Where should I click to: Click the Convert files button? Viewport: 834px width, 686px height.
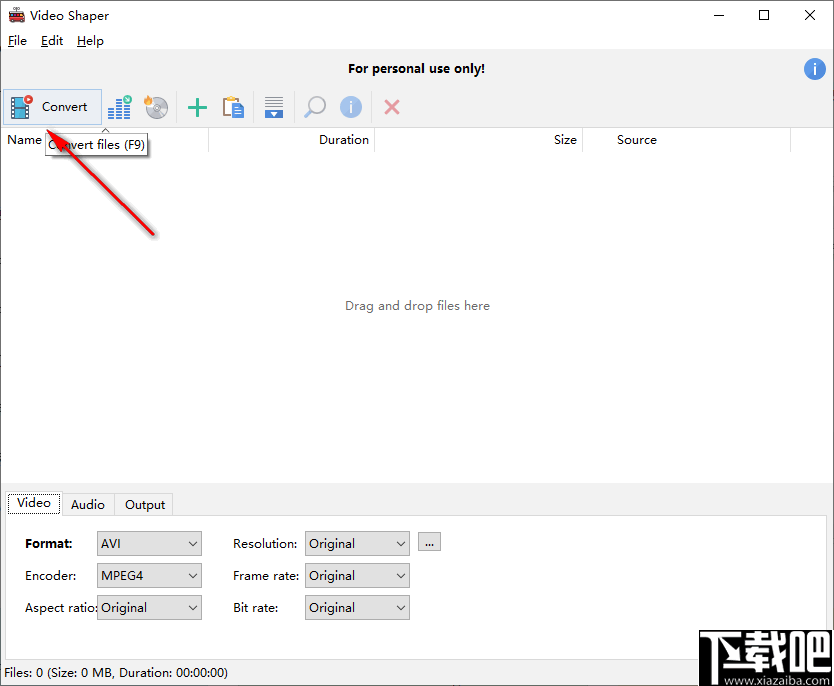(x=52, y=107)
